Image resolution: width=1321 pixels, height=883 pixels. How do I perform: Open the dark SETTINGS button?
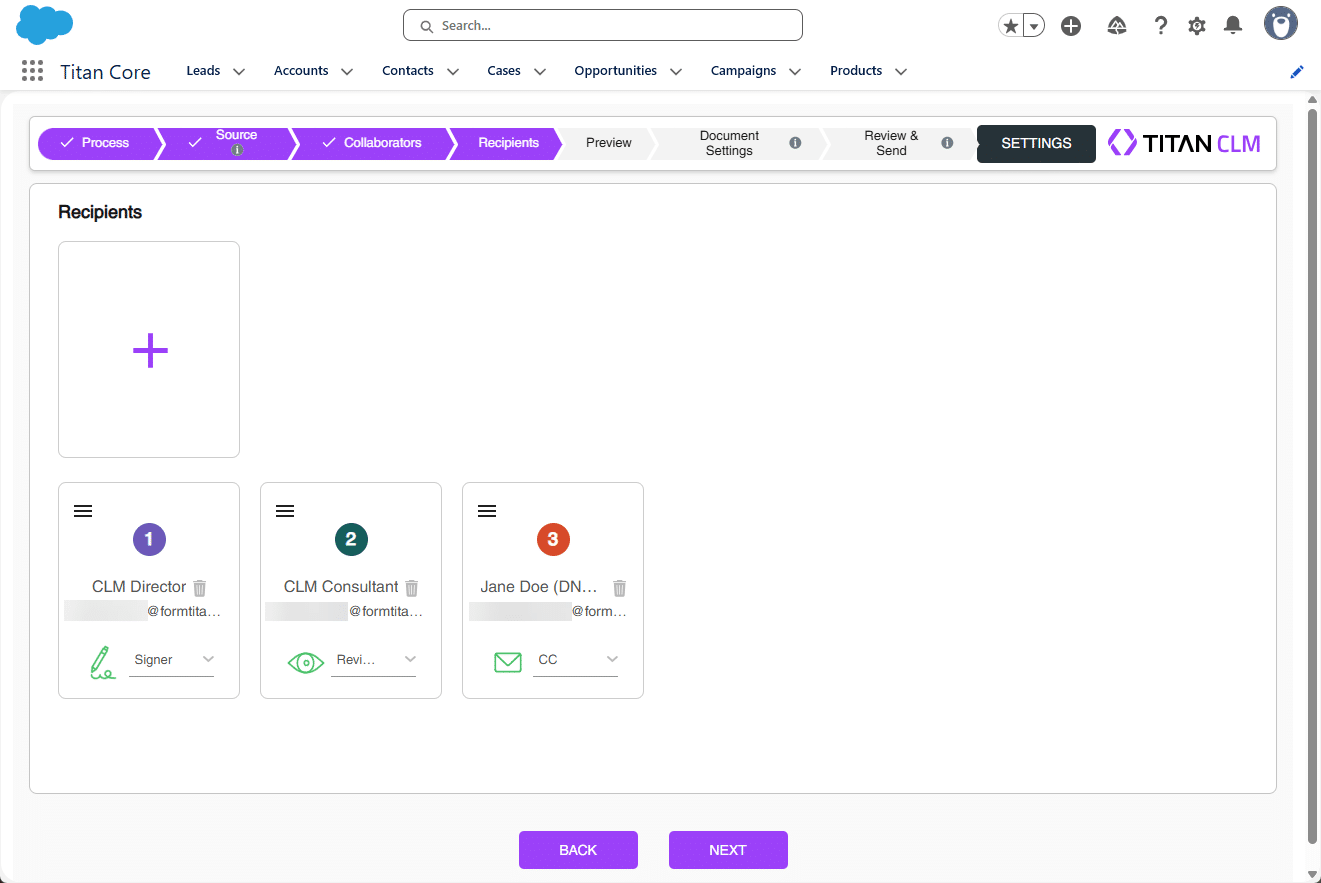click(x=1036, y=143)
